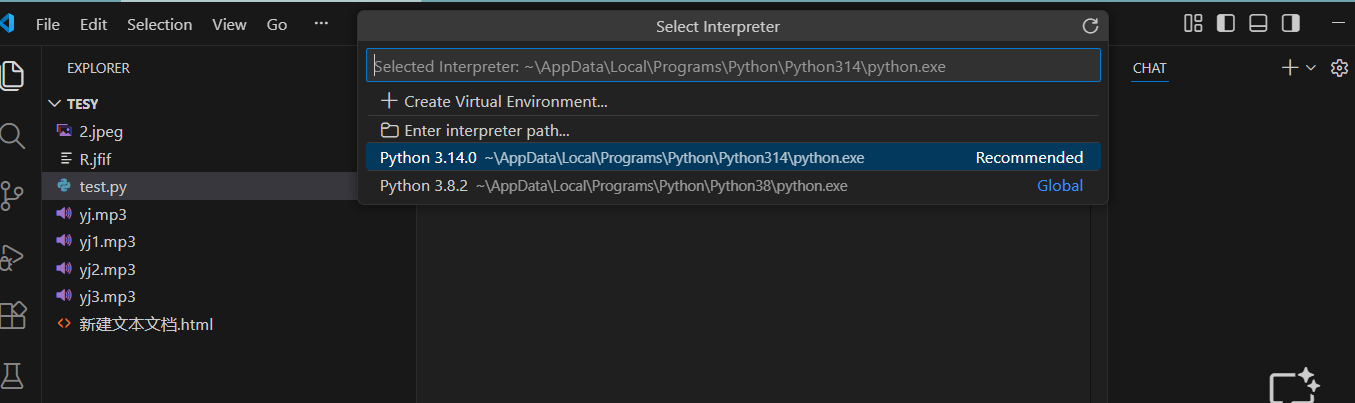Open the Explorer view icon

pos(12,75)
